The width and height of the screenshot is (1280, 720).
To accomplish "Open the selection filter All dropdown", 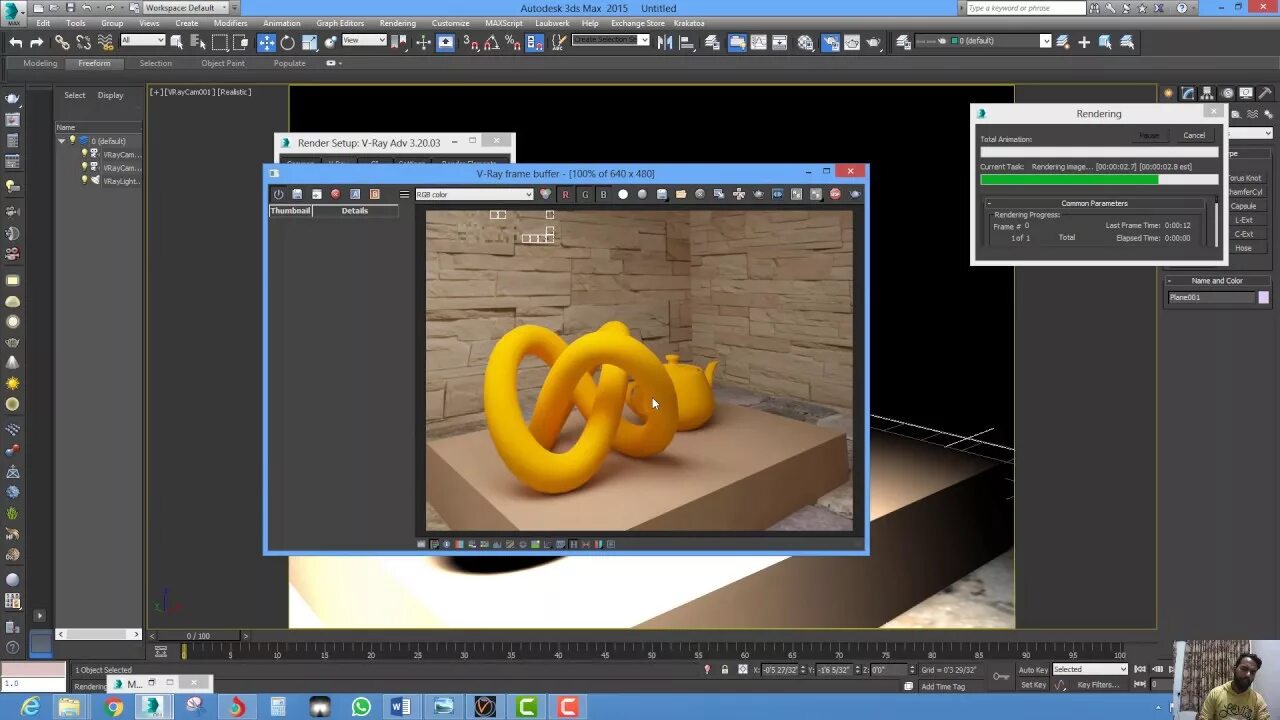I will coord(142,40).
